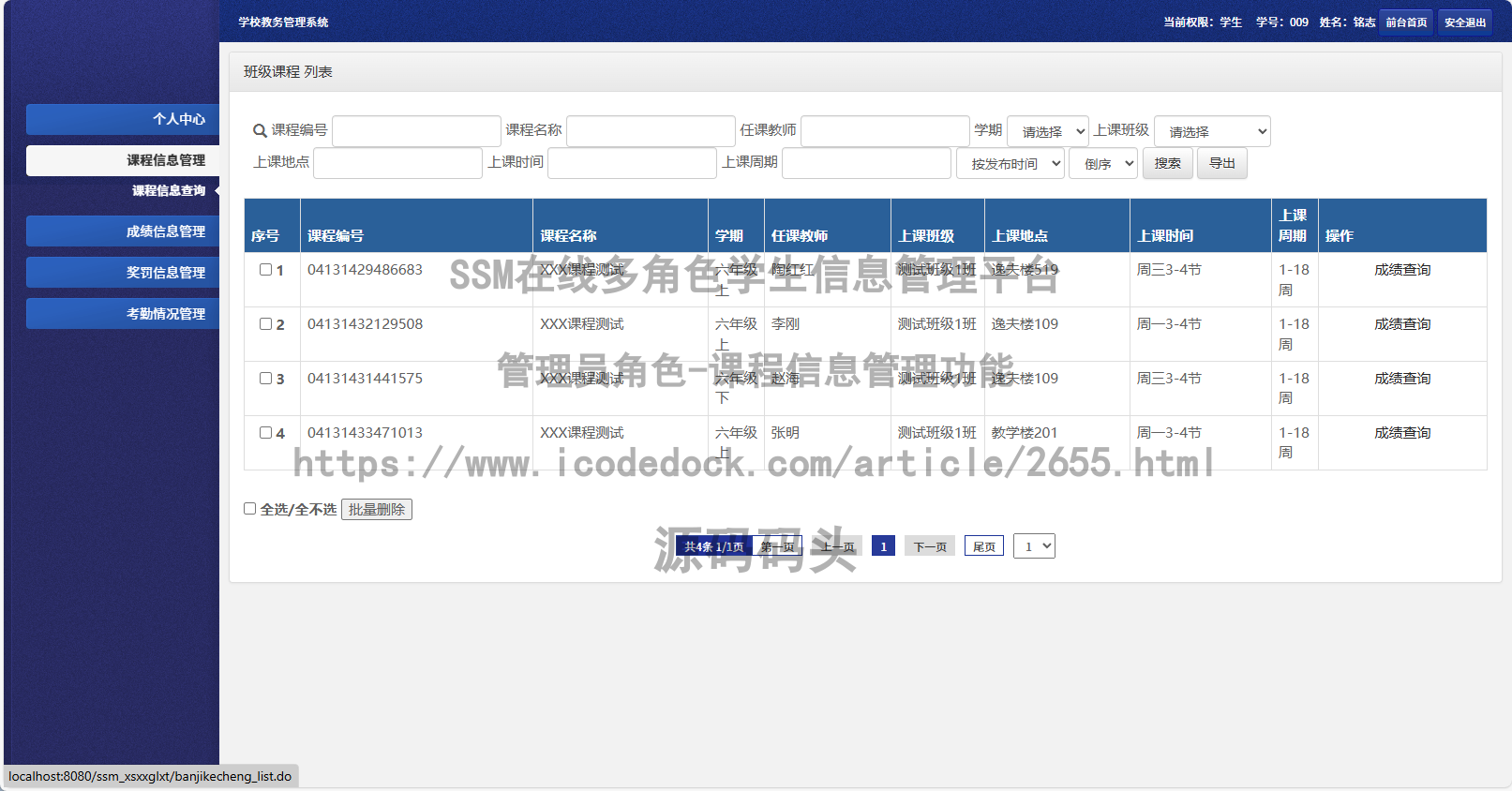Viewport: 1512px width, 791px height.
Task: Go to 下一页 in pagination
Action: click(x=930, y=546)
